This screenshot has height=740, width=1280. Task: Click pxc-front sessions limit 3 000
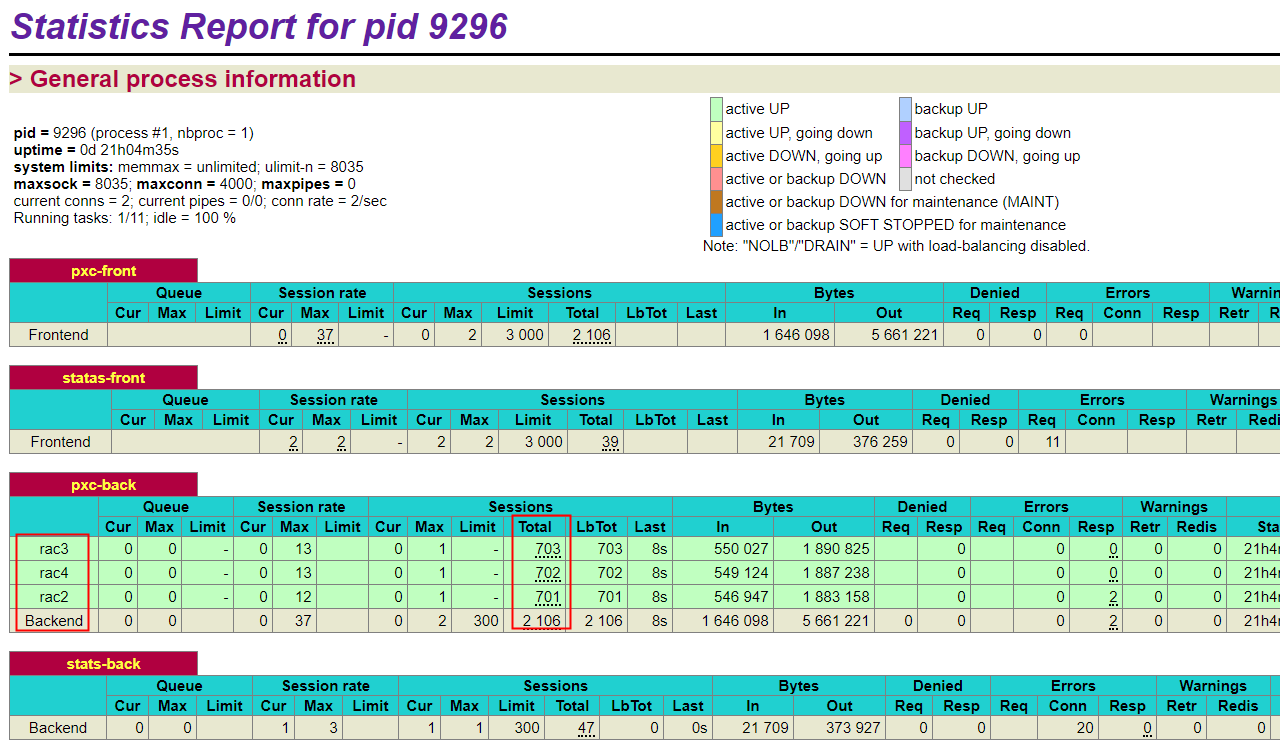[x=524, y=335]
